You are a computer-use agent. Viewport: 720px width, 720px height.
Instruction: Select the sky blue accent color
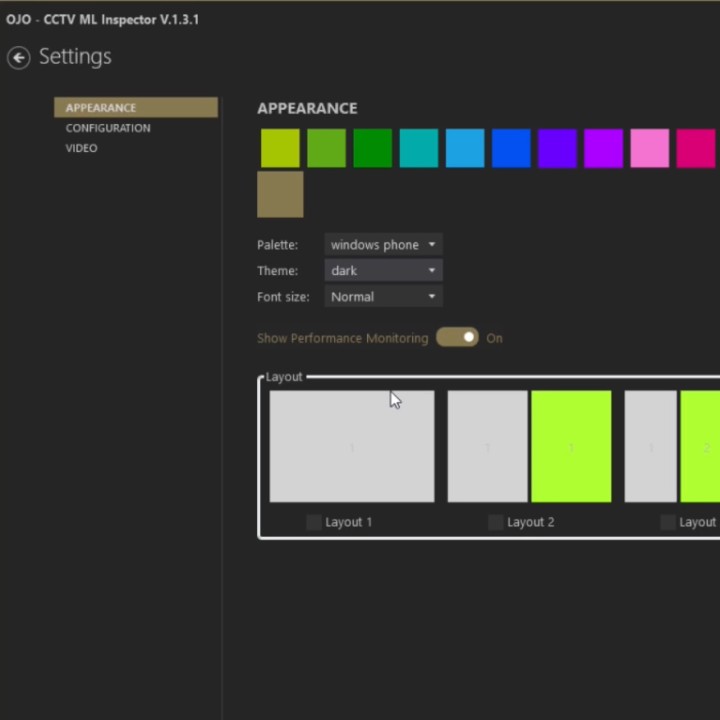(465, 149)
